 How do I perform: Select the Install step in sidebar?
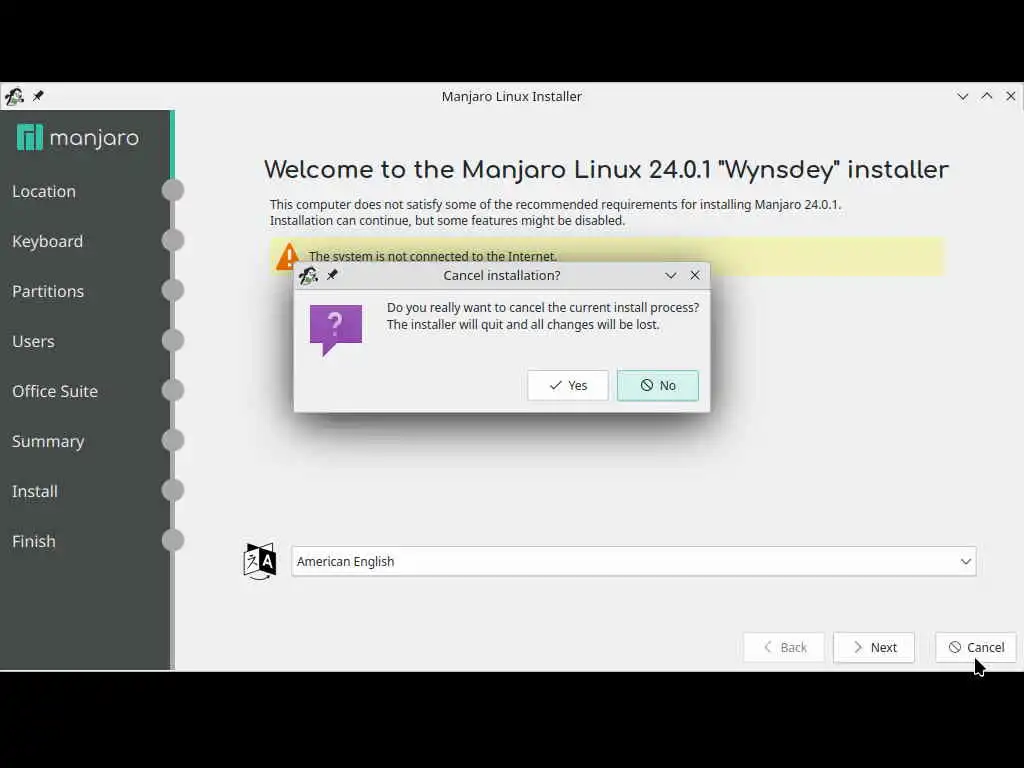pyautogui.click(x=35, y=491)
